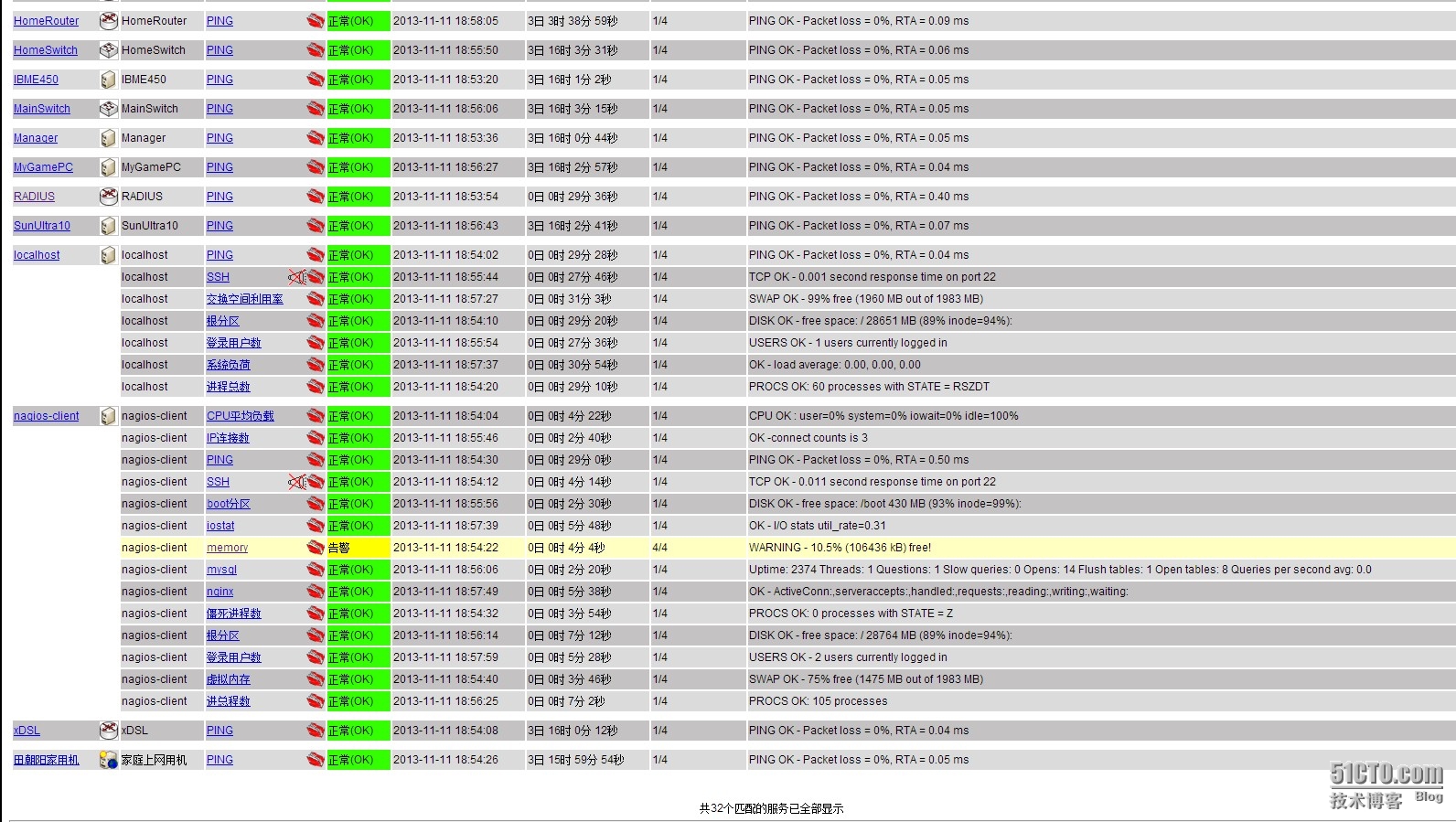
Task: Open the HomeSwitch host link
Action: coord(46,50)
